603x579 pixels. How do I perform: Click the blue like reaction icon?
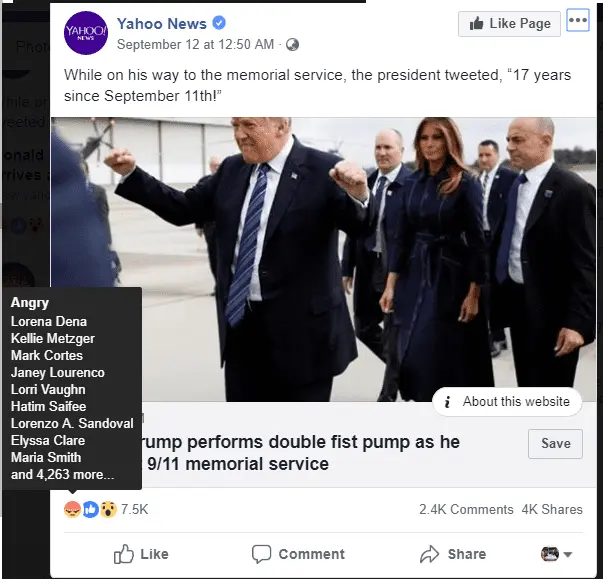click(90, 510)
